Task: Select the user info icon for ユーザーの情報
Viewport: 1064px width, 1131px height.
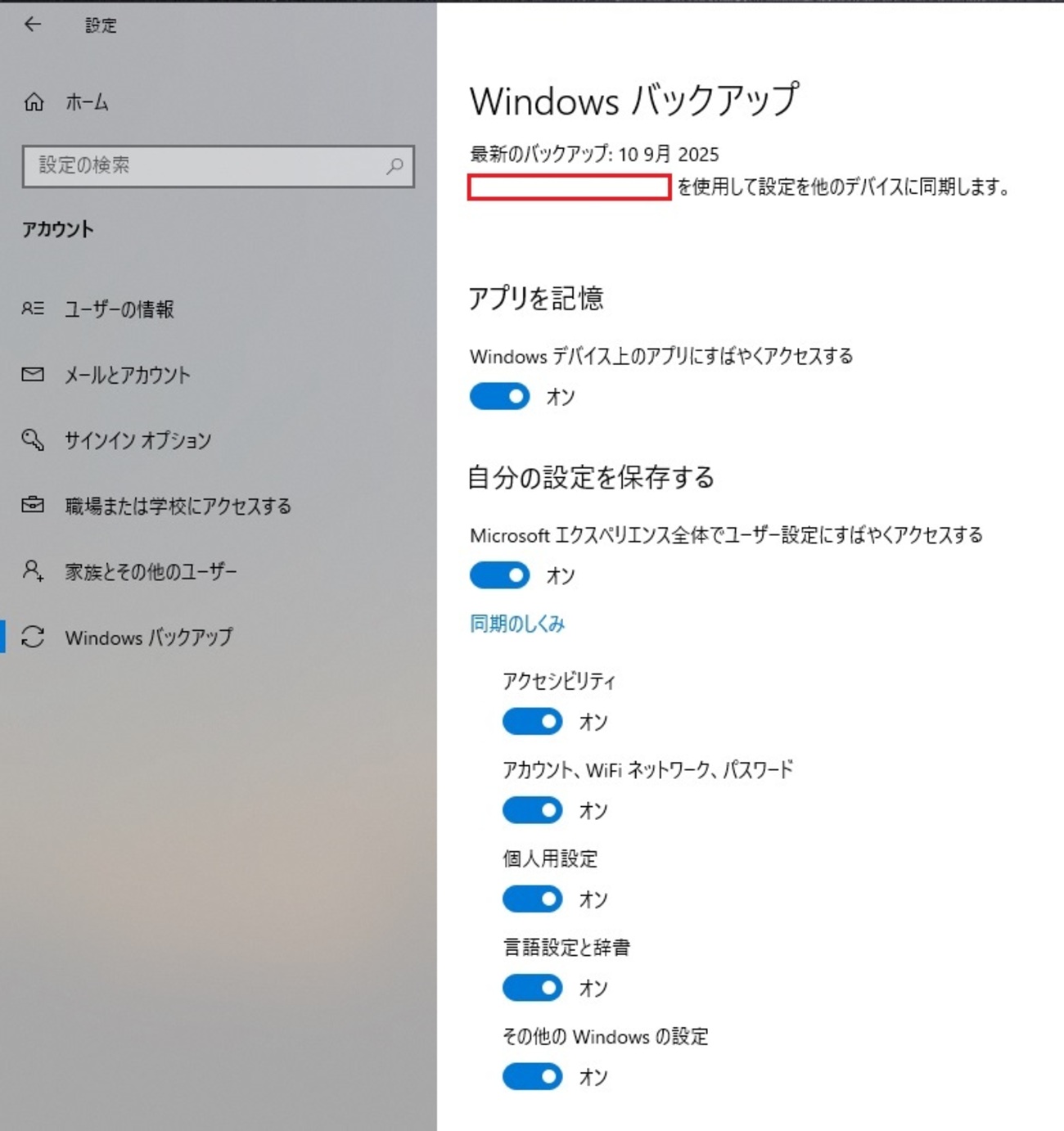Action: (33, 309)
